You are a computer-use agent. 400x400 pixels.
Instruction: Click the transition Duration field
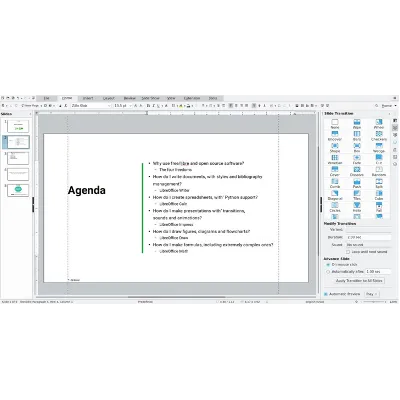[368, 237]
